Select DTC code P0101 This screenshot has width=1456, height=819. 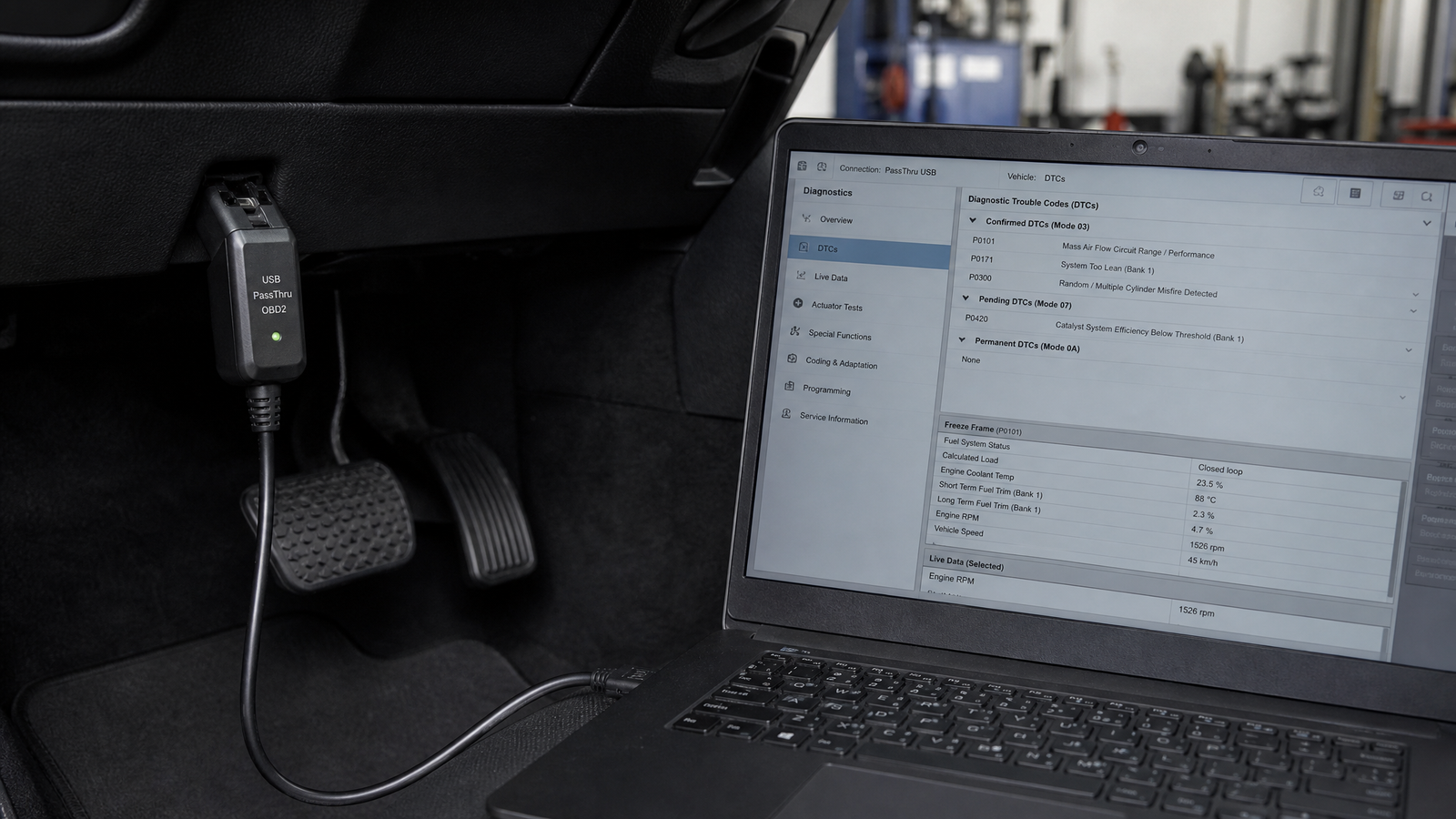pos(984,241)
